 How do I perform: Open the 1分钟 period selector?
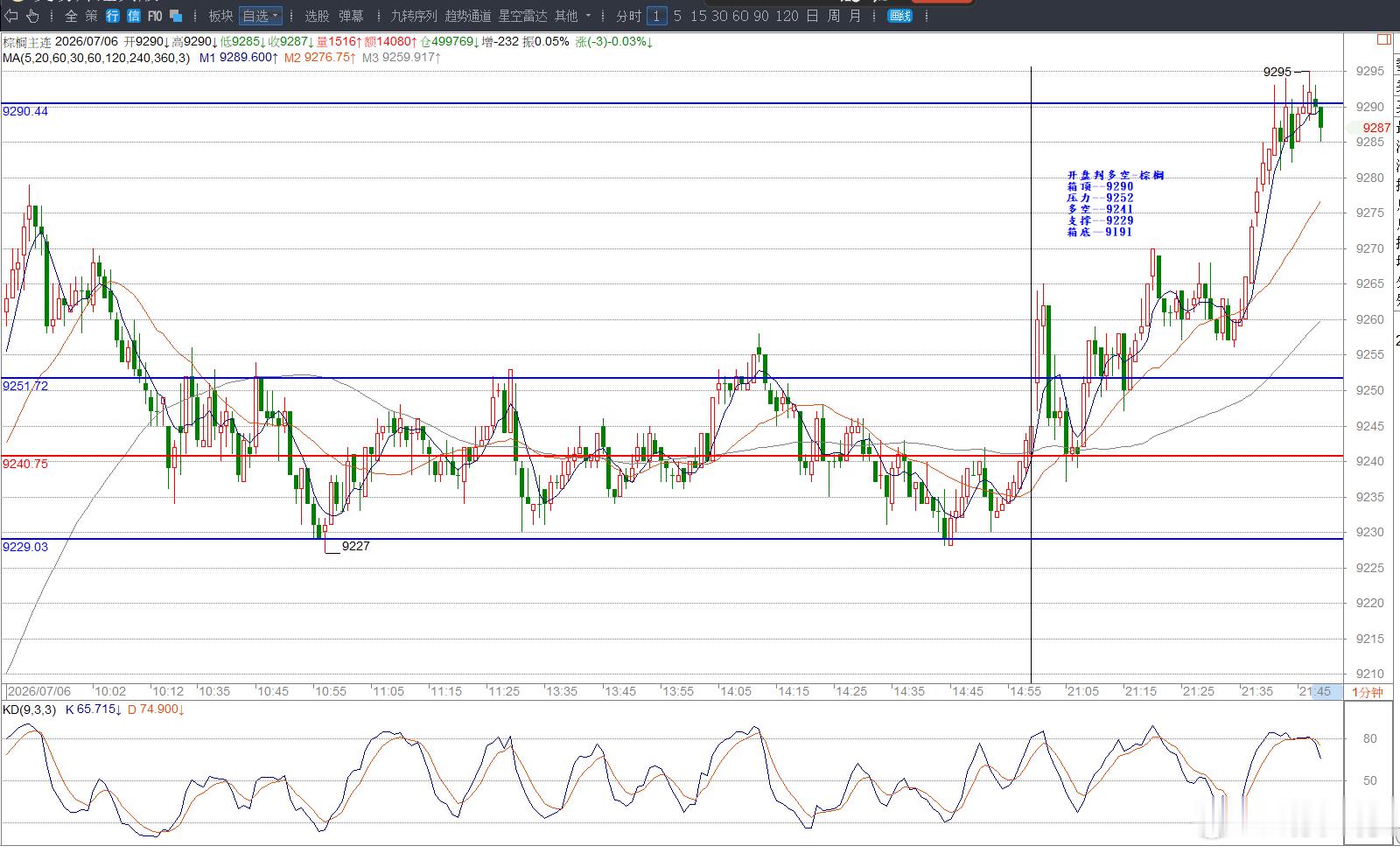[x=1368, y=692]
